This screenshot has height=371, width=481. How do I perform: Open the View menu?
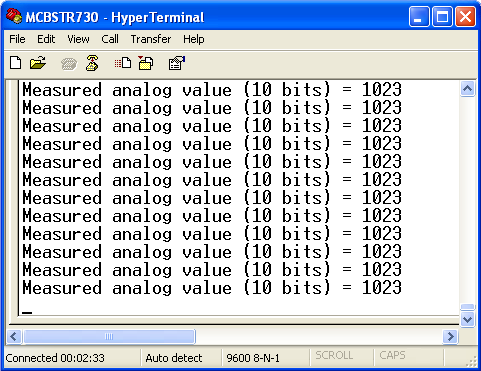tap(78, 39)
